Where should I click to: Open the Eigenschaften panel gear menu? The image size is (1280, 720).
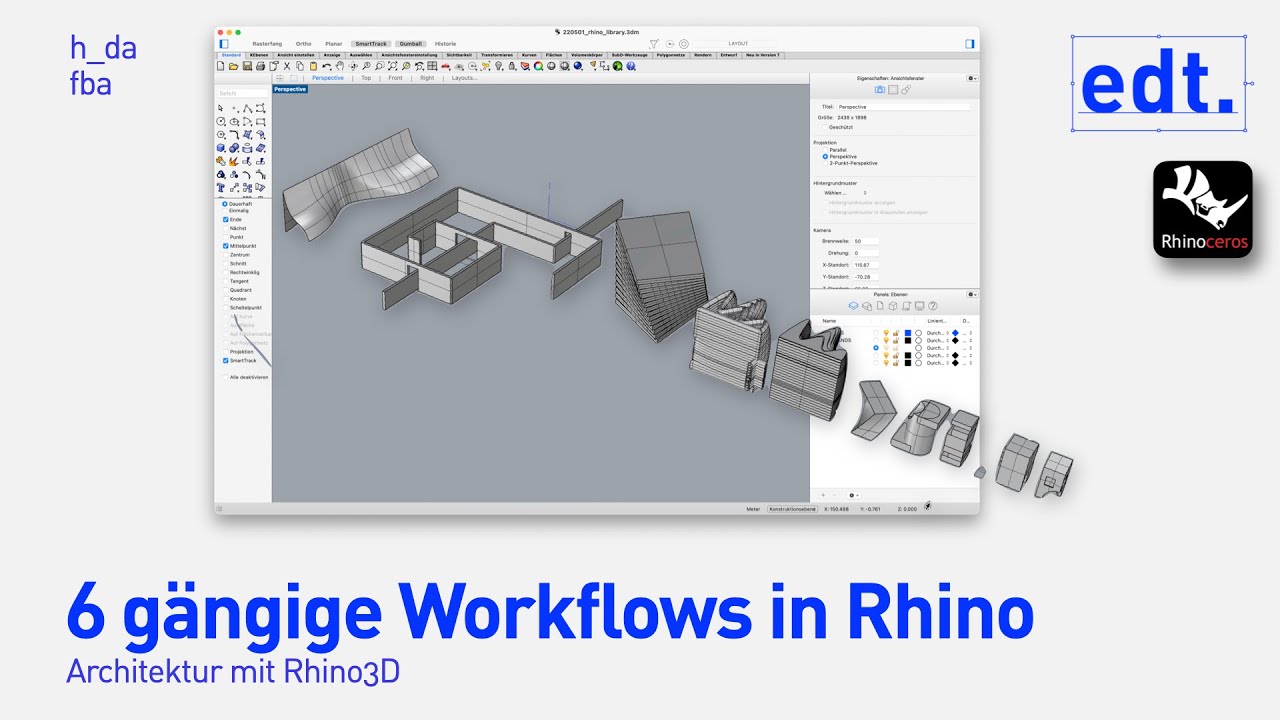tap(972, 78)
